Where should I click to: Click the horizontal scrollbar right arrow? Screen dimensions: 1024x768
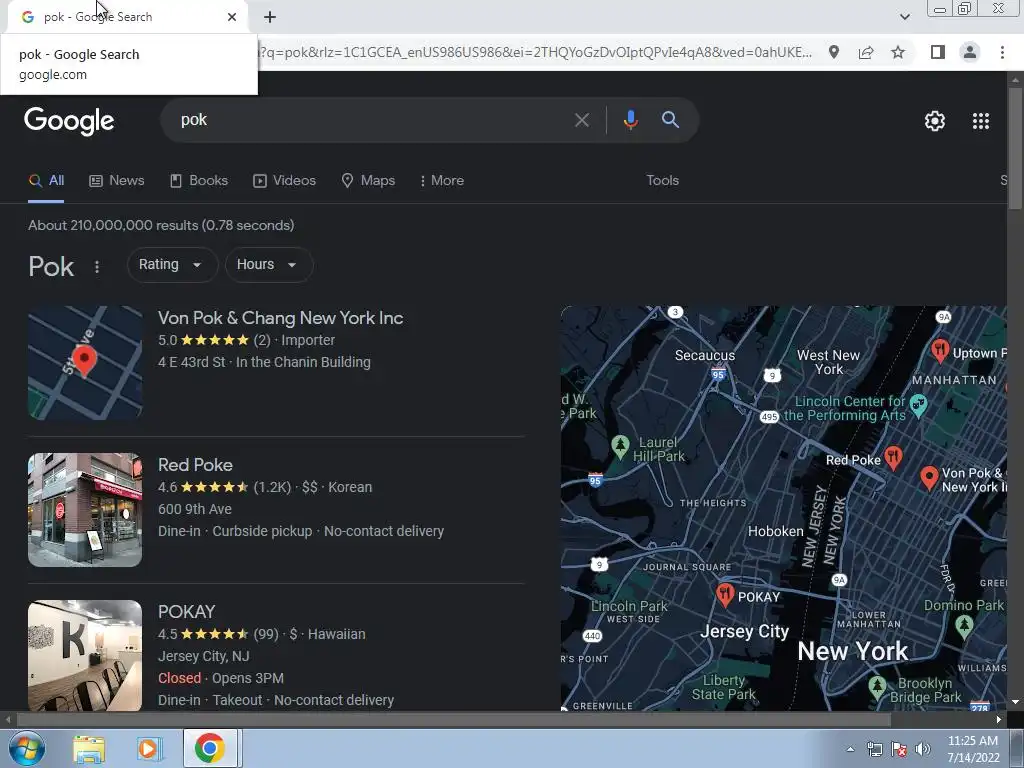[x=999, y=720]
